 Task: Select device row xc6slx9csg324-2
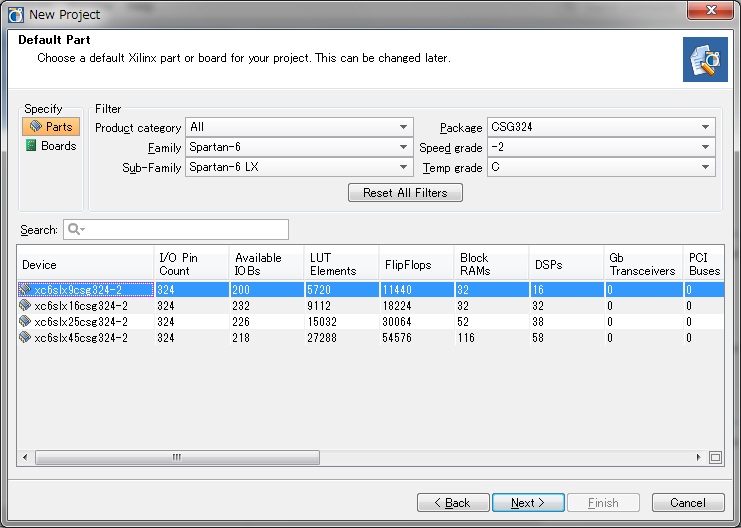[370, 289]
